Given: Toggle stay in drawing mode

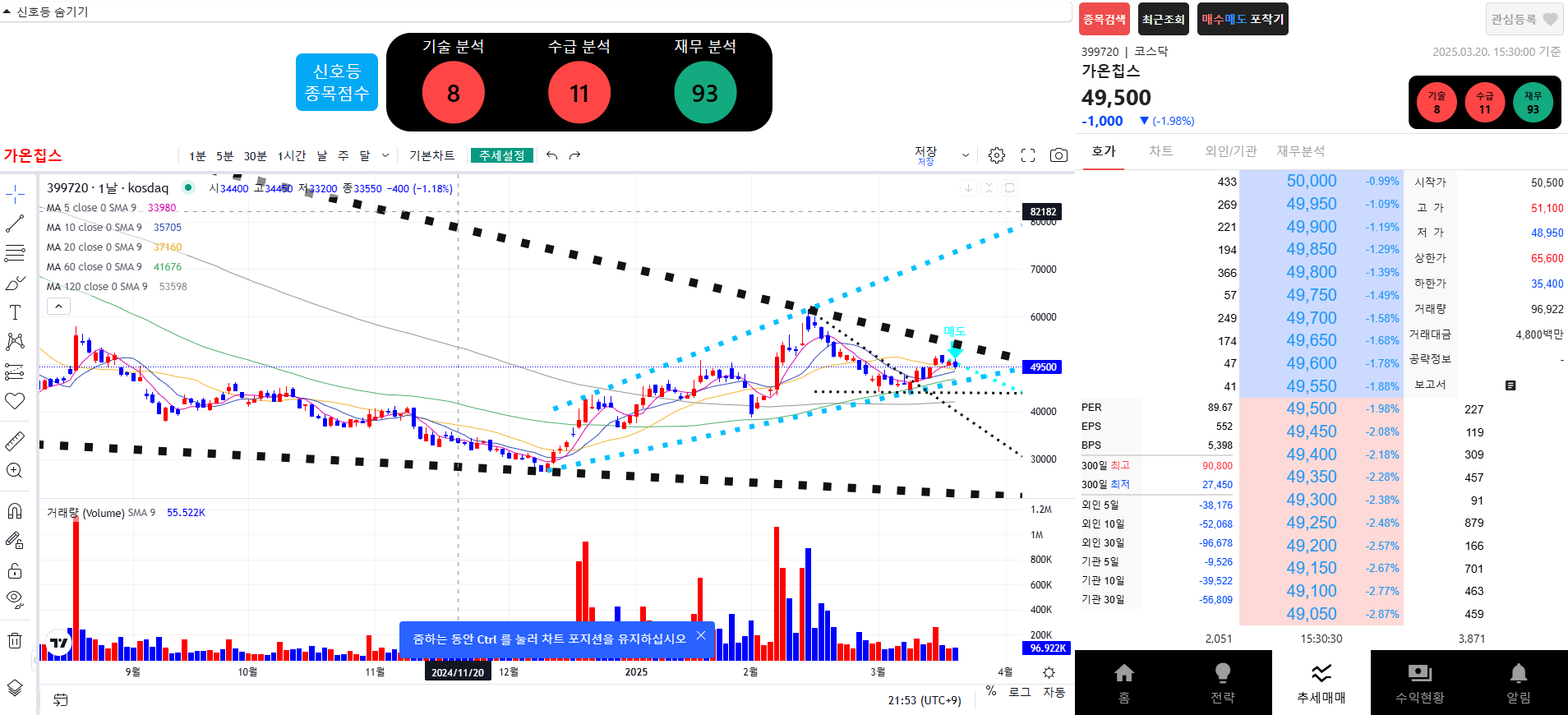Looking at the screenshot, I should (x=15, y=541).
